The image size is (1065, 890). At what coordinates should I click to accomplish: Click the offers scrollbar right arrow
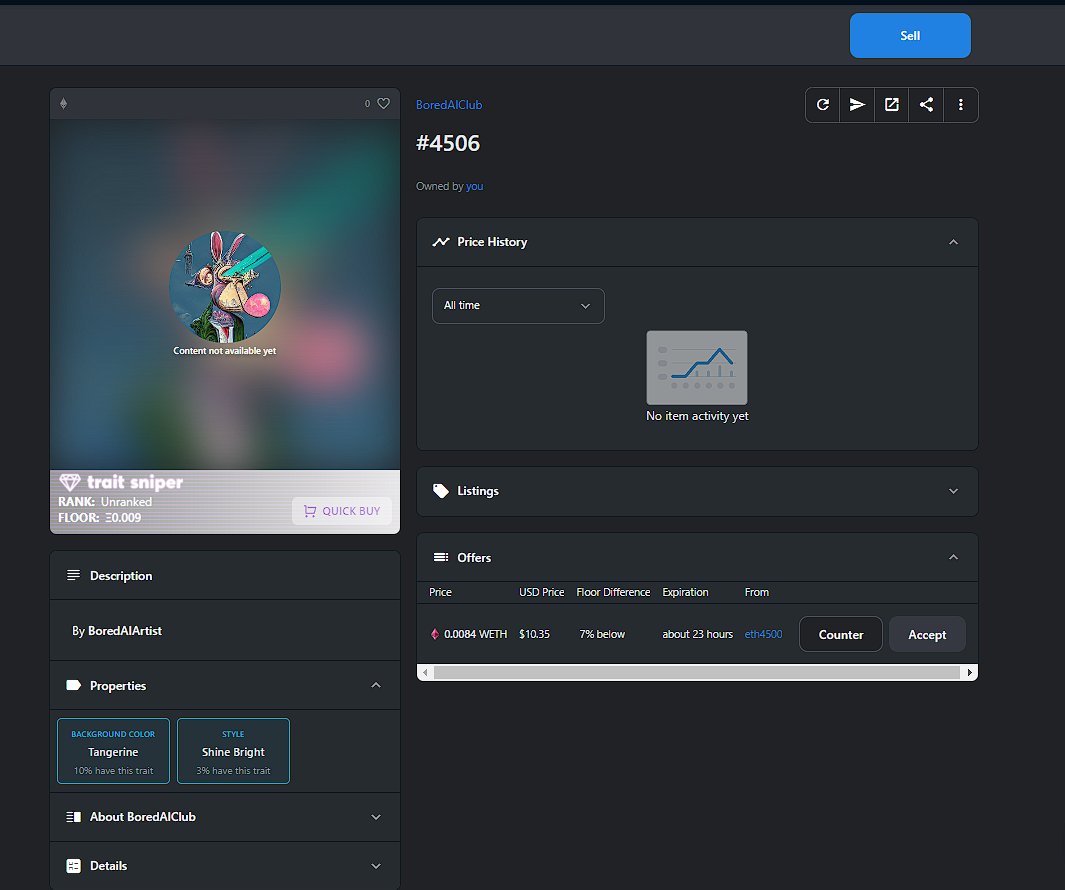pos(969,673)
